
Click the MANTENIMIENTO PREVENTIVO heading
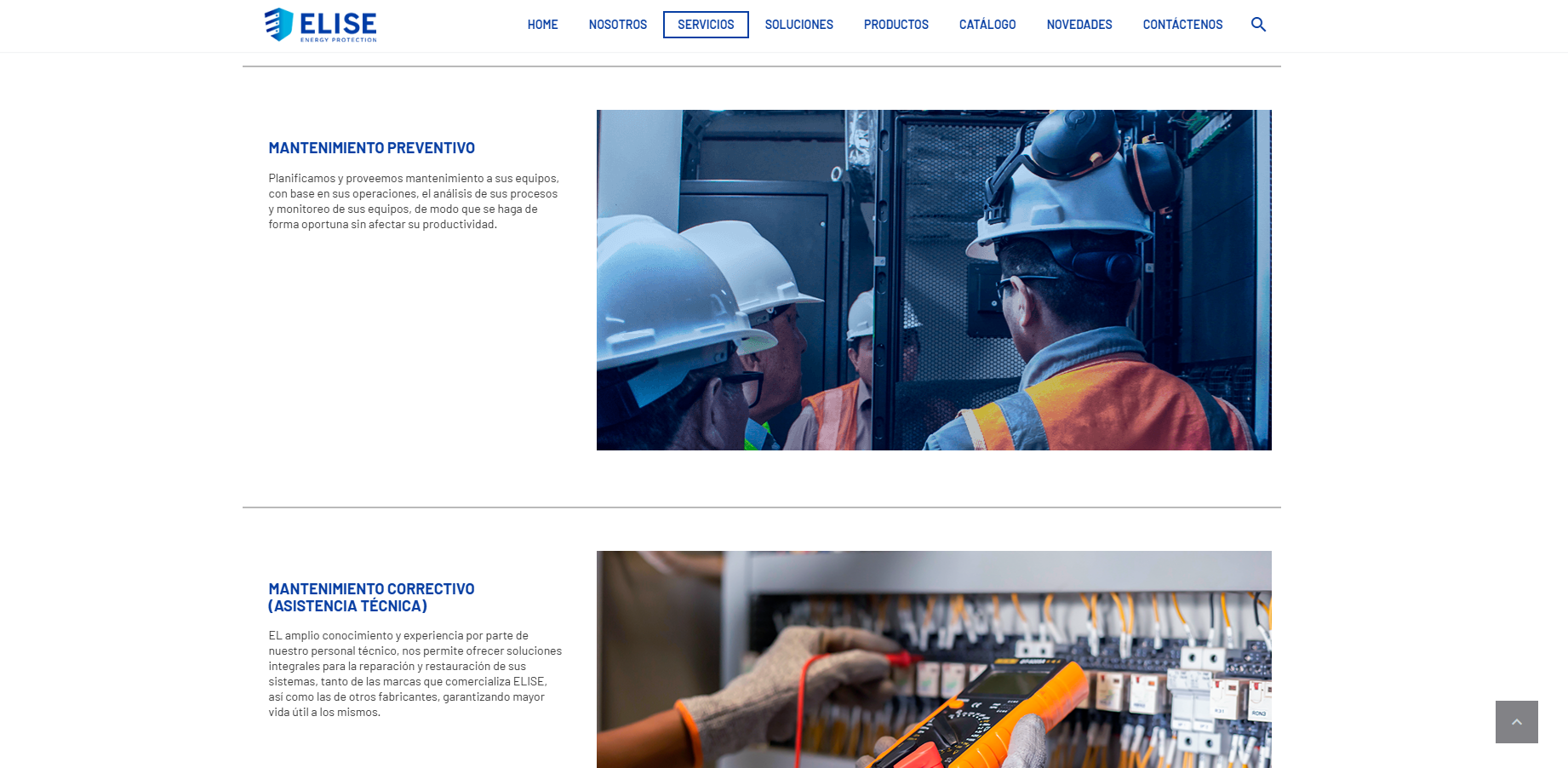372,148
